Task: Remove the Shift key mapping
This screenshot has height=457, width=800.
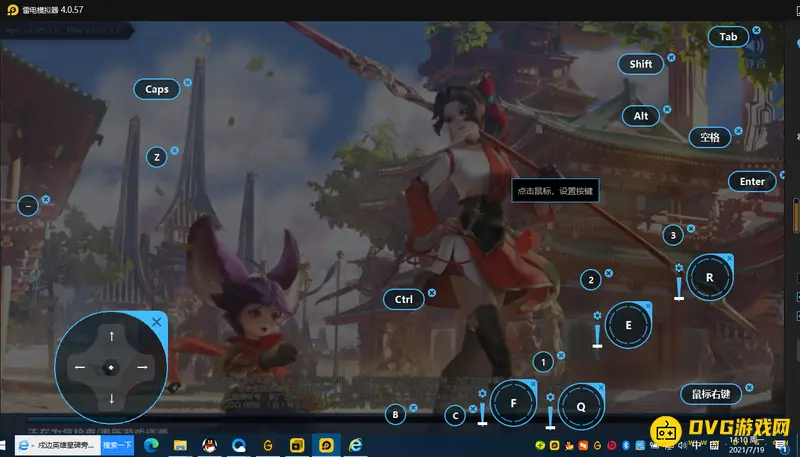Action: tap(671, 58)
